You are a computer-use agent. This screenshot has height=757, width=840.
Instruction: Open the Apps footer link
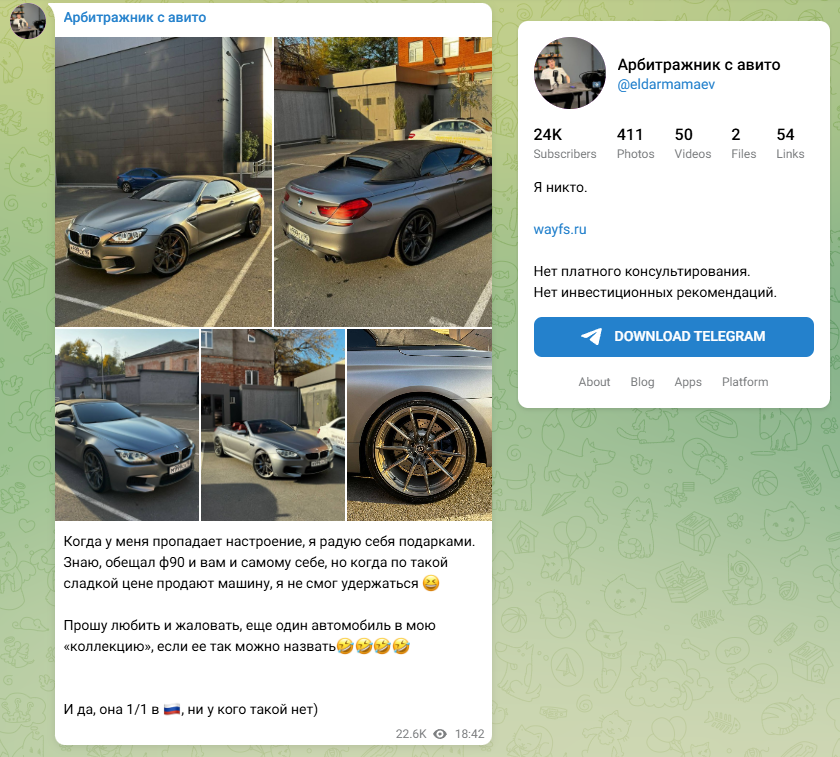point(688,382)
